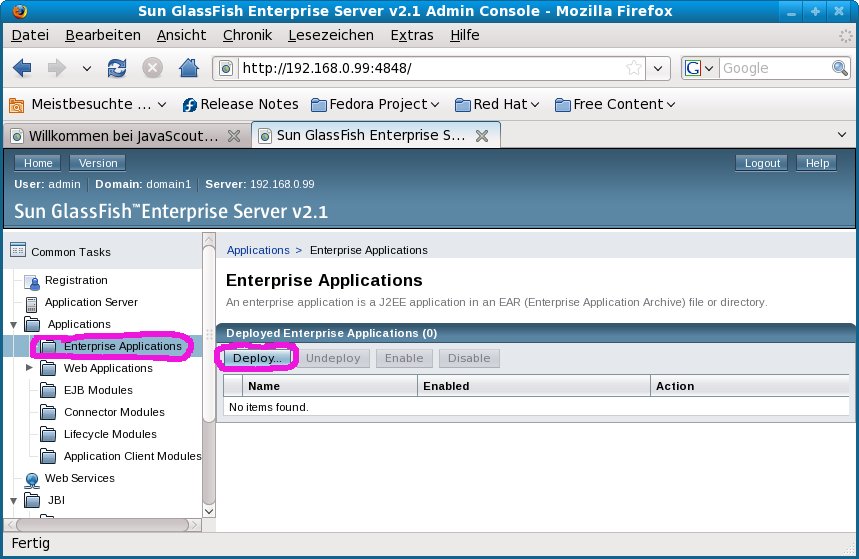859x559 pixels.
Task: Select the Application Server tree icon
Action: (x=32, y=303)
